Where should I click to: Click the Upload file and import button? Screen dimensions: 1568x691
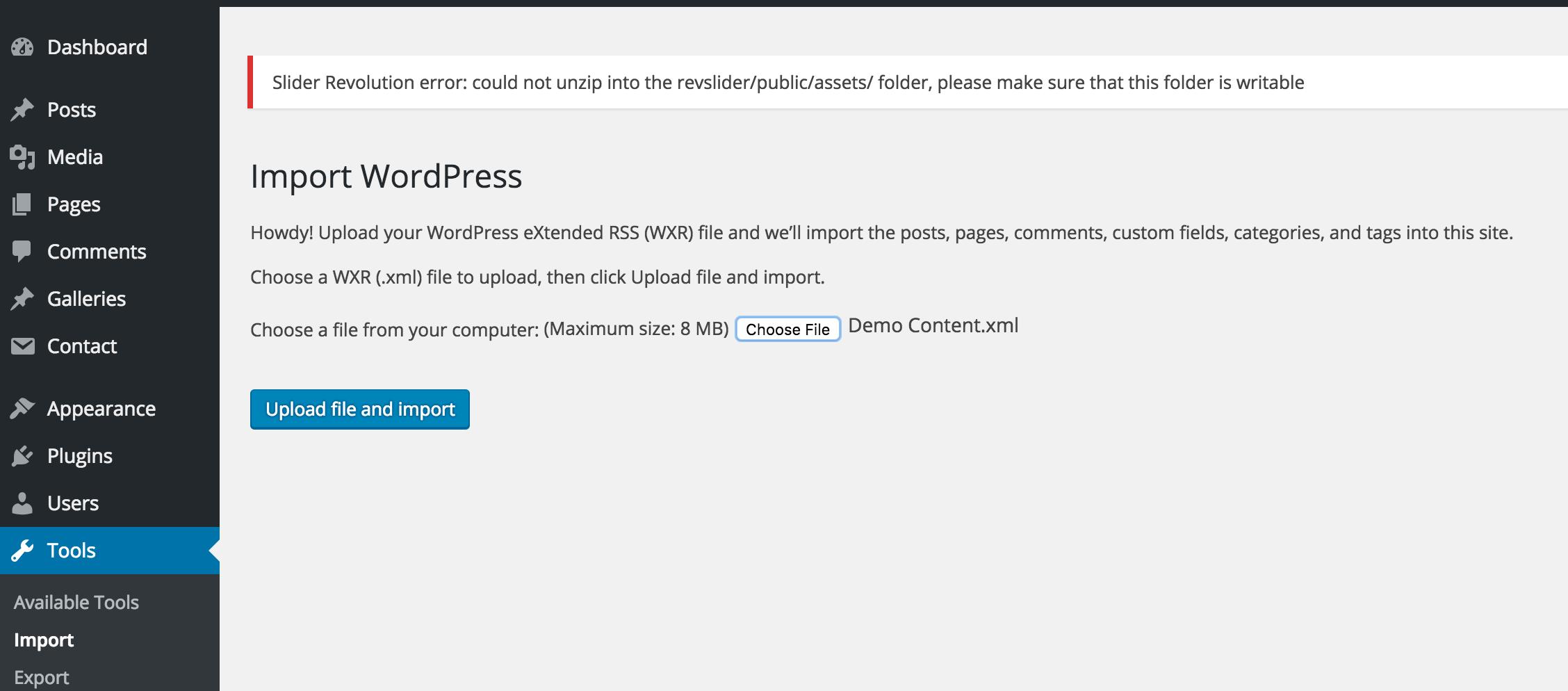359,409
